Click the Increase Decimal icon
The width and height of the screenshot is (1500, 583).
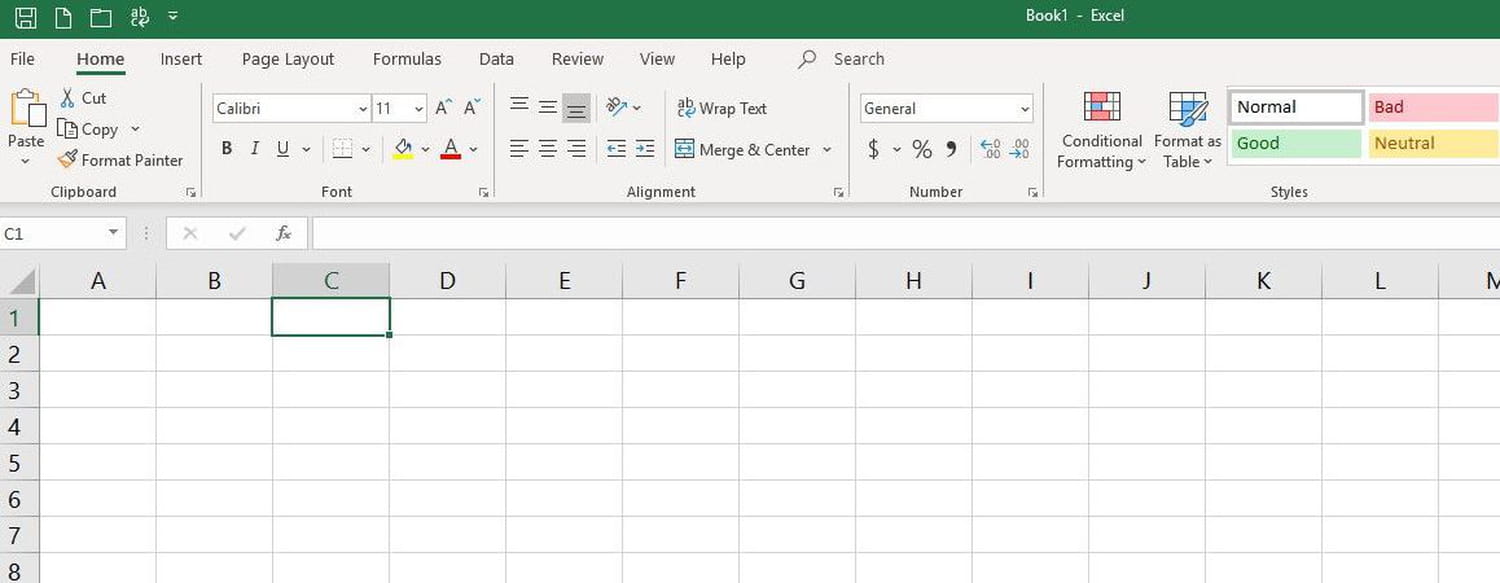(990, 148)
